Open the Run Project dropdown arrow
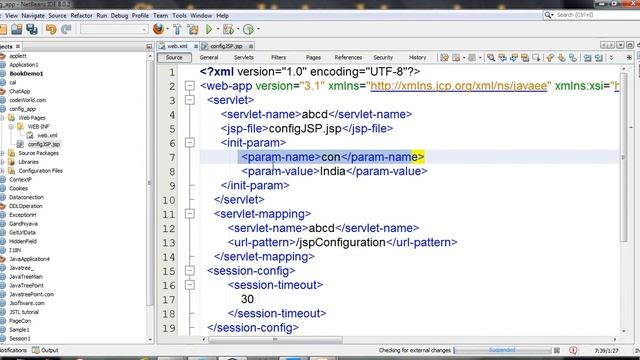The width and height of the screenshot is (640, 360). pos(218,29)
